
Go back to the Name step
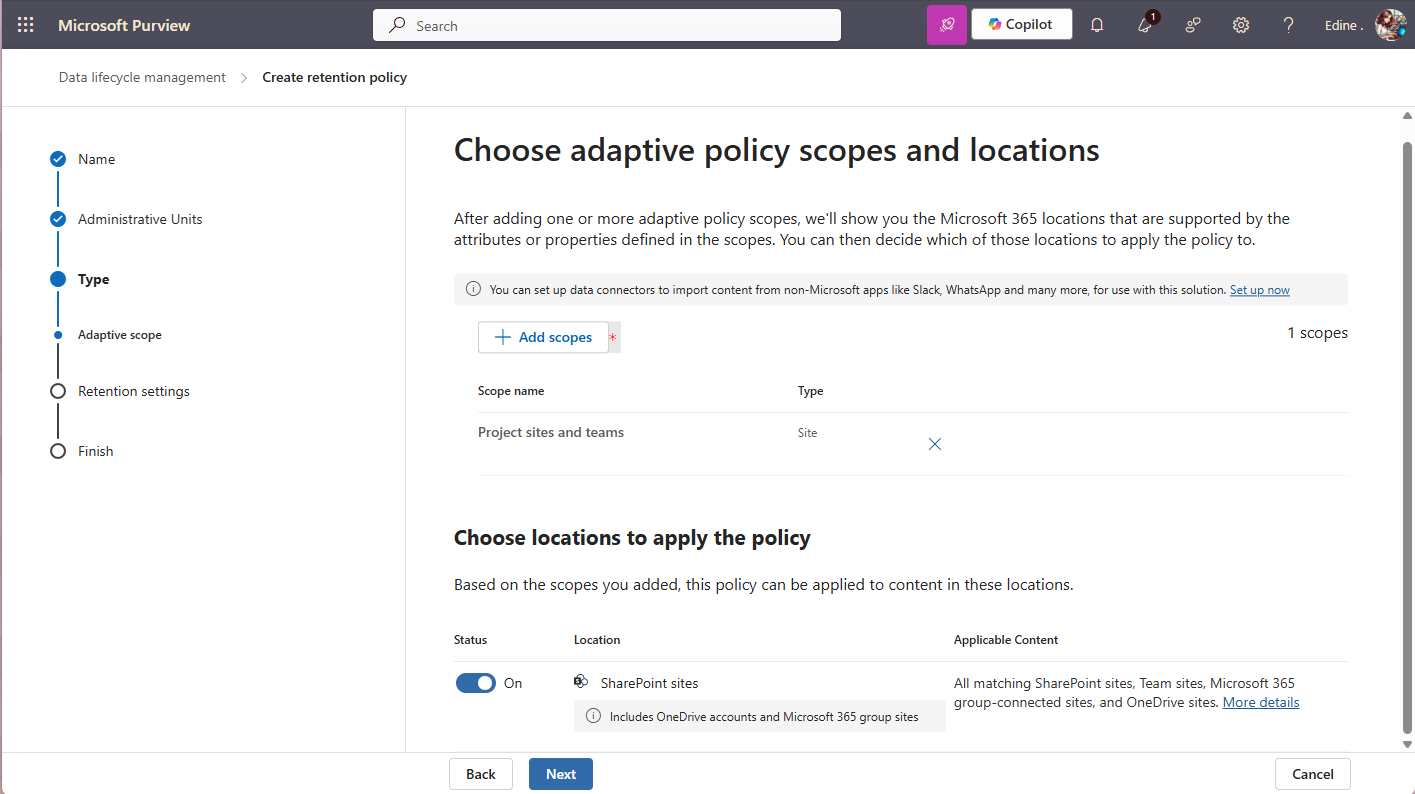pyautogui.click(x=96, y=158)
